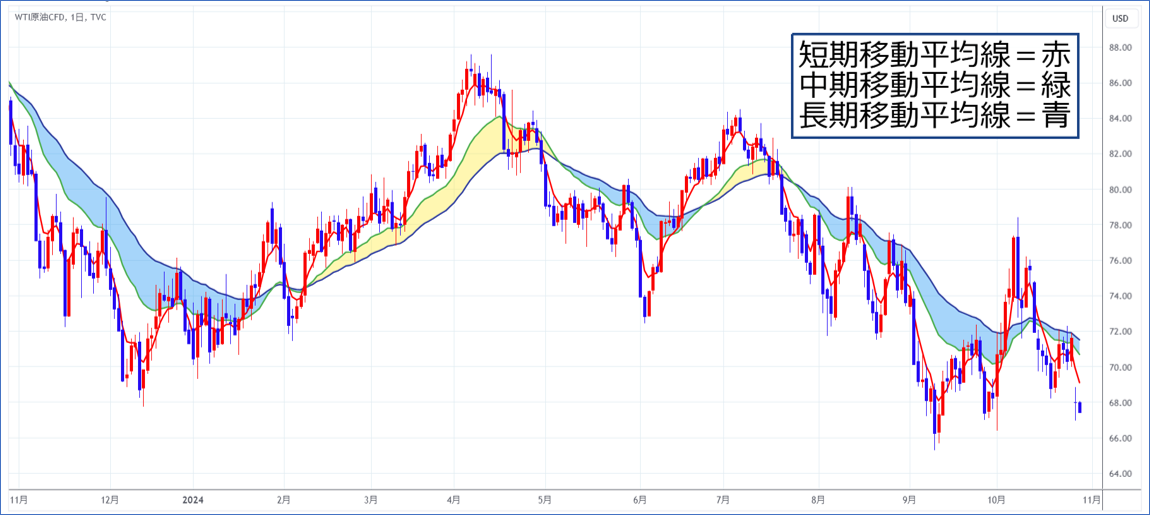Click the 88.00 price axis label
The width and height of the screenshot is (1150, 515).
tap(1119, 48)
